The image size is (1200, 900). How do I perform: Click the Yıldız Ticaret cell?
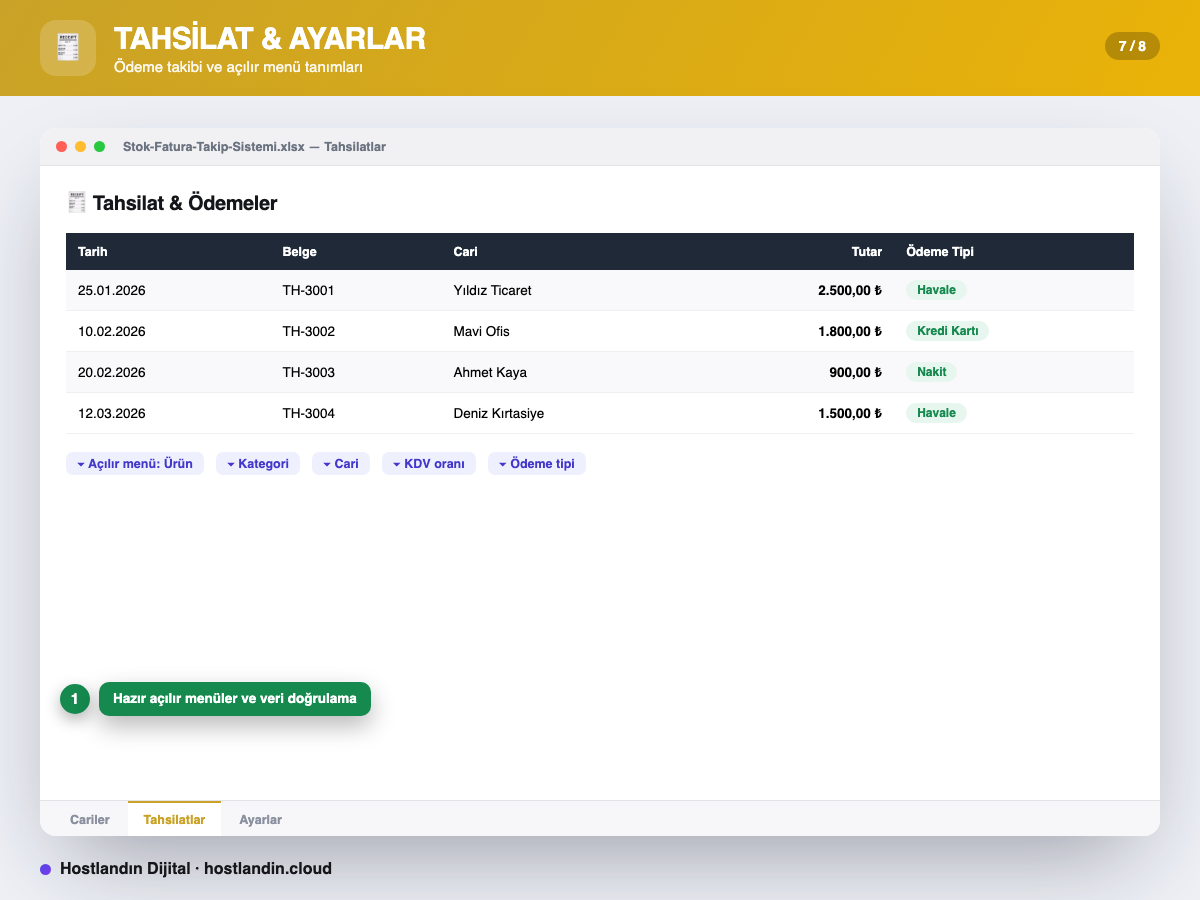click(x=492, y=290)
